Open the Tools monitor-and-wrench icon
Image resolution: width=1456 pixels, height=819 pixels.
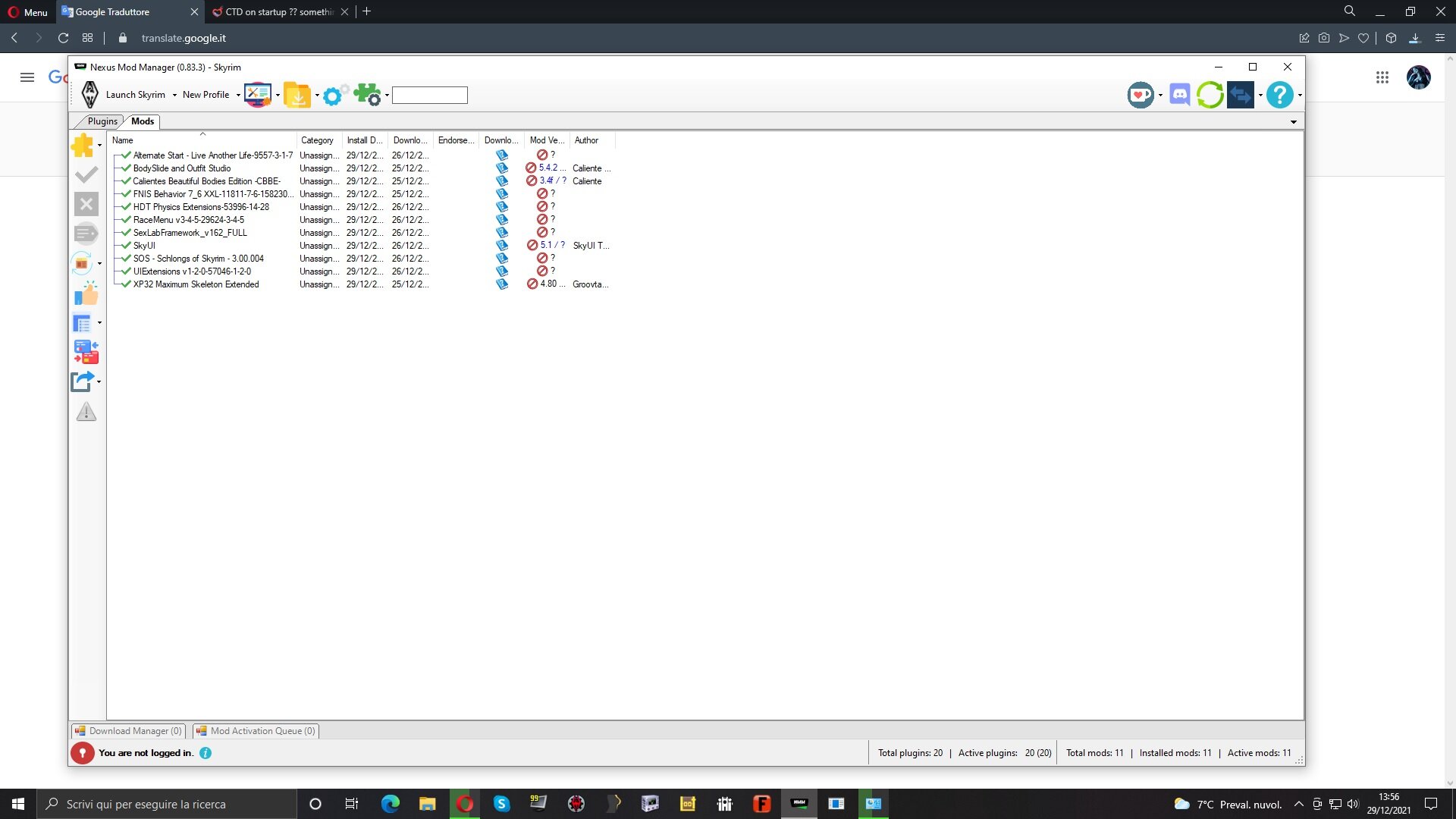(x=258, y=95)
